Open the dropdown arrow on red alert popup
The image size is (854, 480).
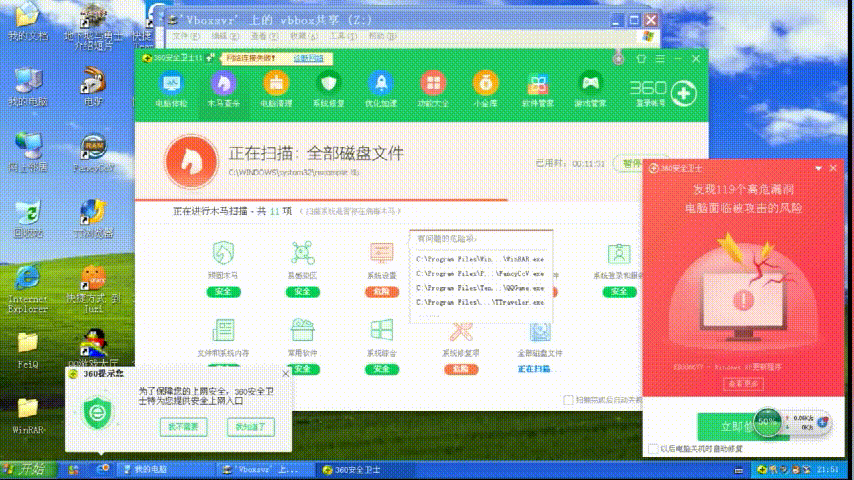tap(818, 169)
